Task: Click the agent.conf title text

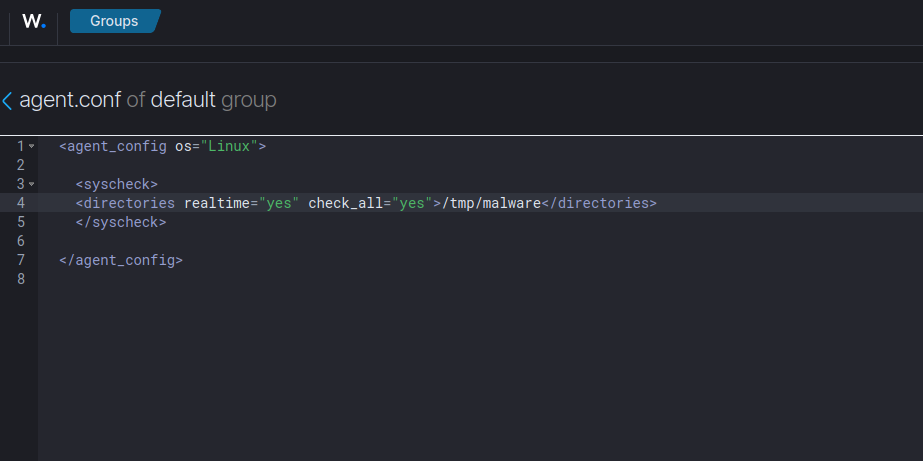Action: coord(70,101)
